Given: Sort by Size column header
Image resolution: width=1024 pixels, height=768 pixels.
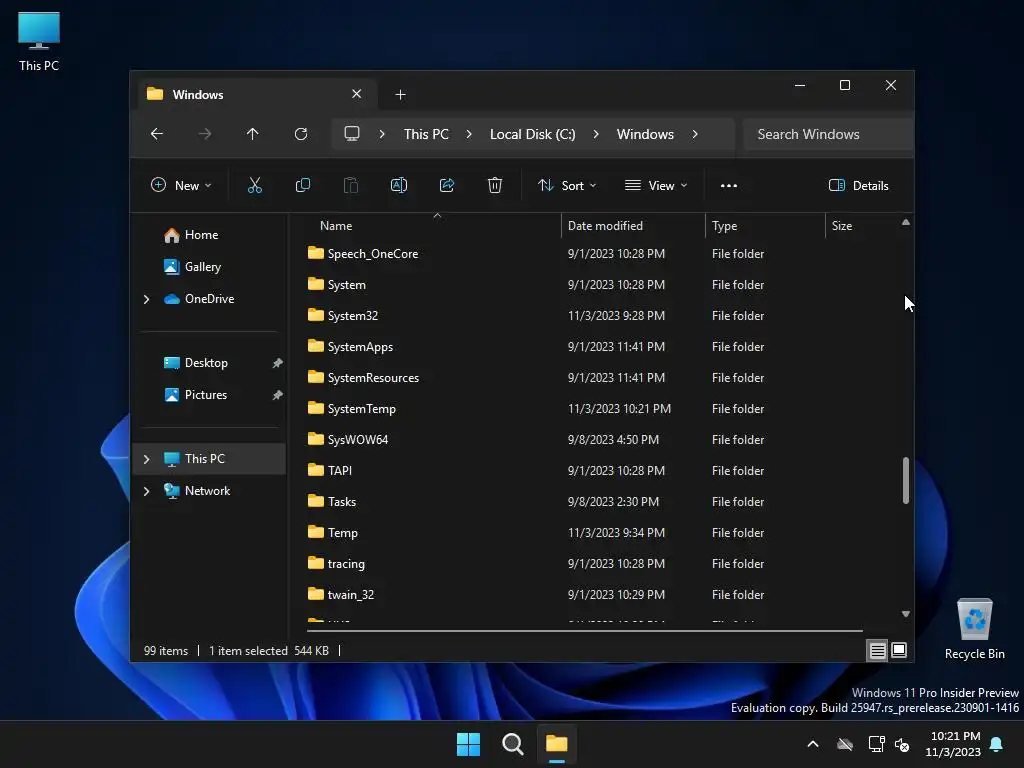Looking at the screenshot, I should tap(862, 225).
